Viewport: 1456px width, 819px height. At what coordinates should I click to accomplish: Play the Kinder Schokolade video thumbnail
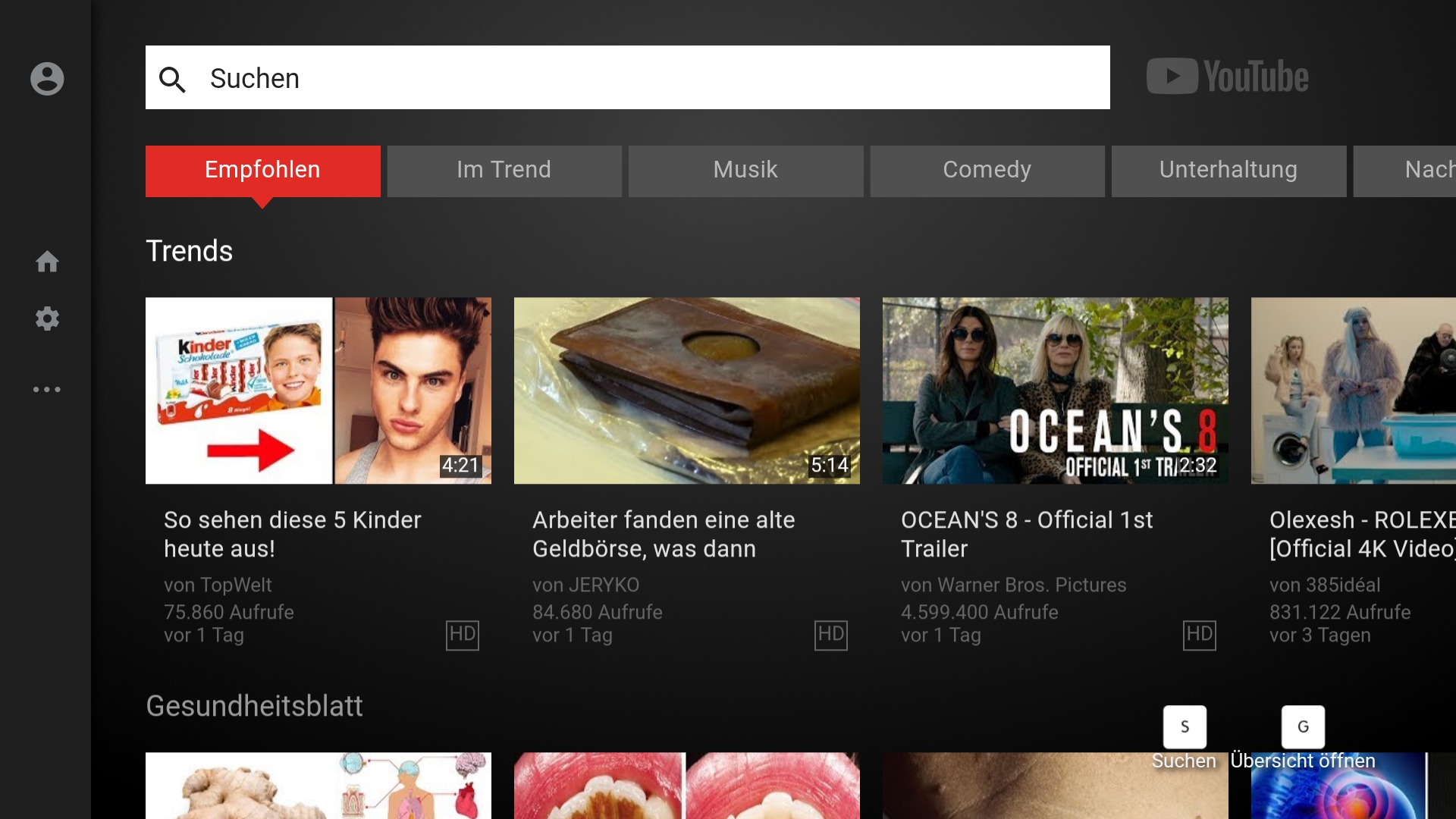(318, 390)
